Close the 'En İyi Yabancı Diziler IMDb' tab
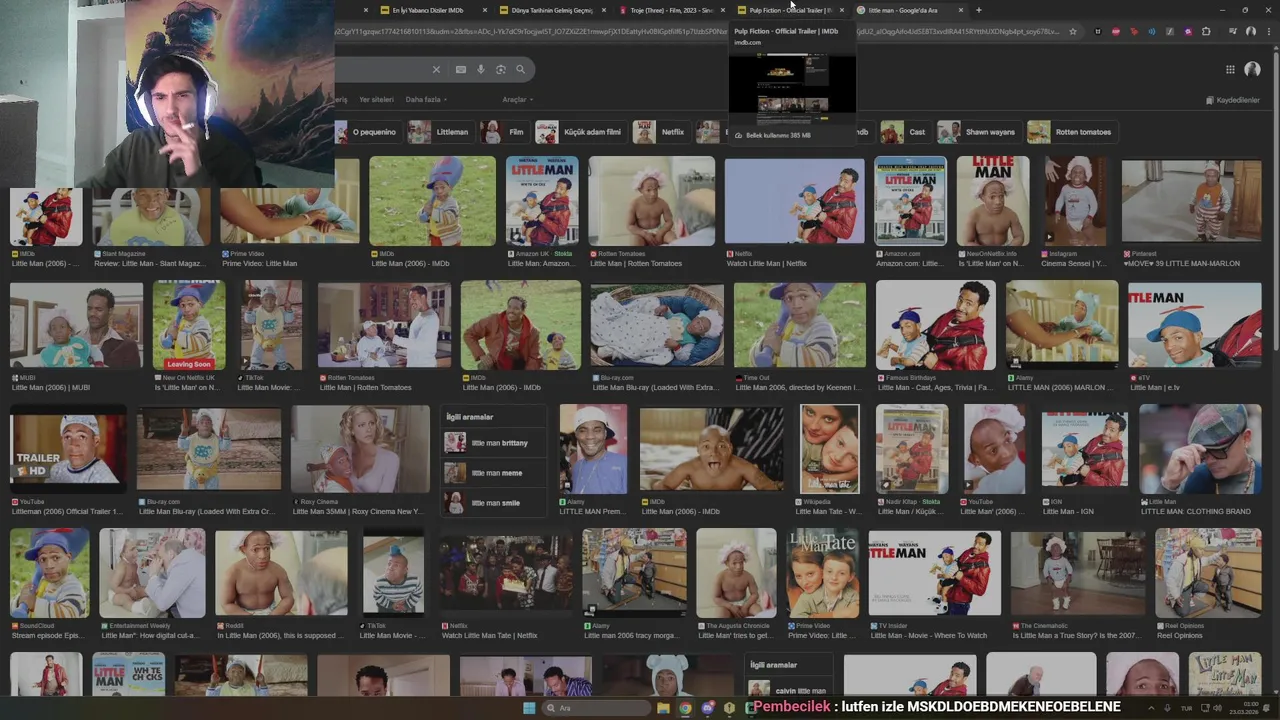The image size is (1280, 720). [x=485, y=10]
